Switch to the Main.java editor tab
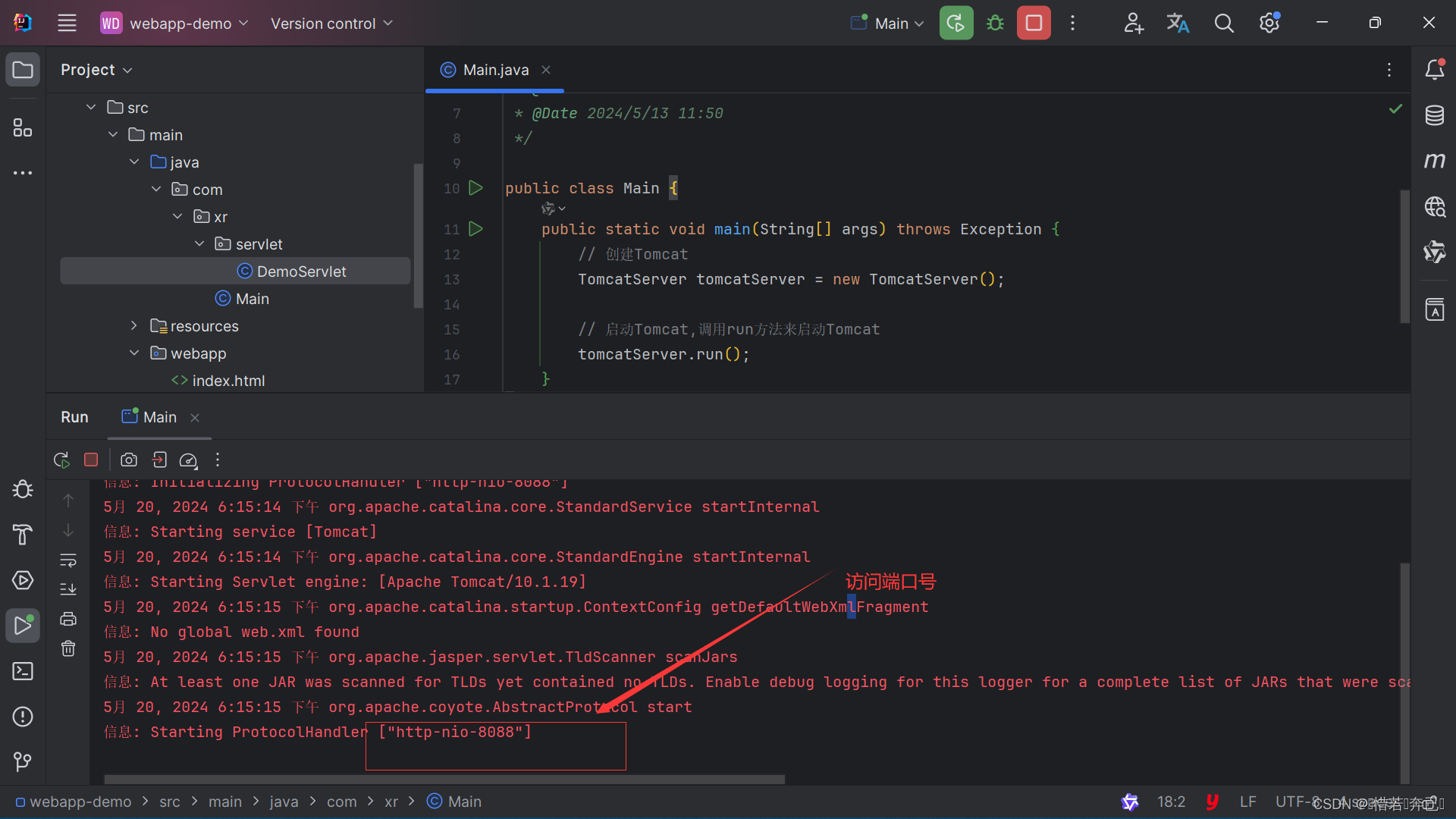The image size is (1456, 819). 494,70
